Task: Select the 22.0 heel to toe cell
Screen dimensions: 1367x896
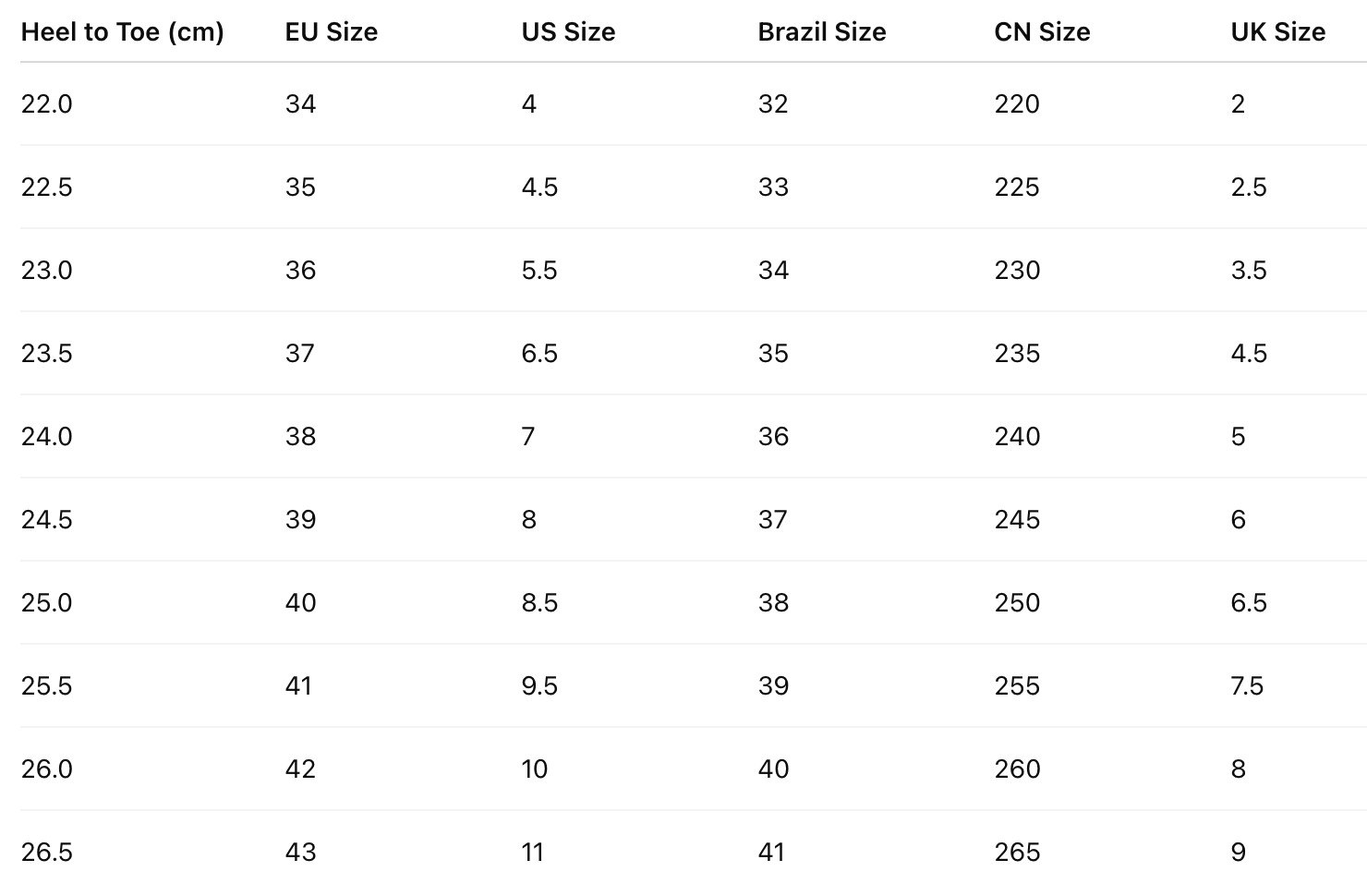Action: (x=46, y=104)
